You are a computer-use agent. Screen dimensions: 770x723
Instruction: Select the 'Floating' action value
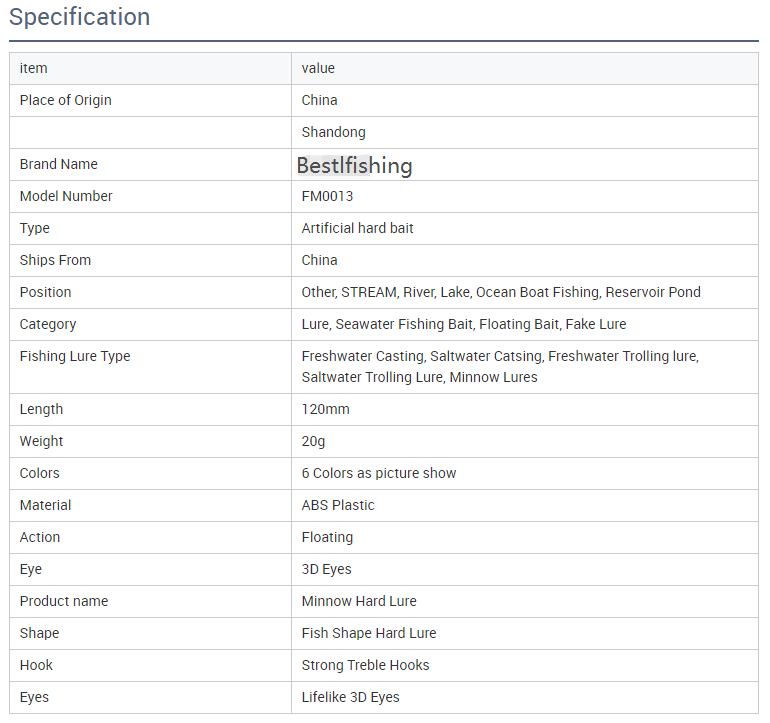tap(327, 537)
